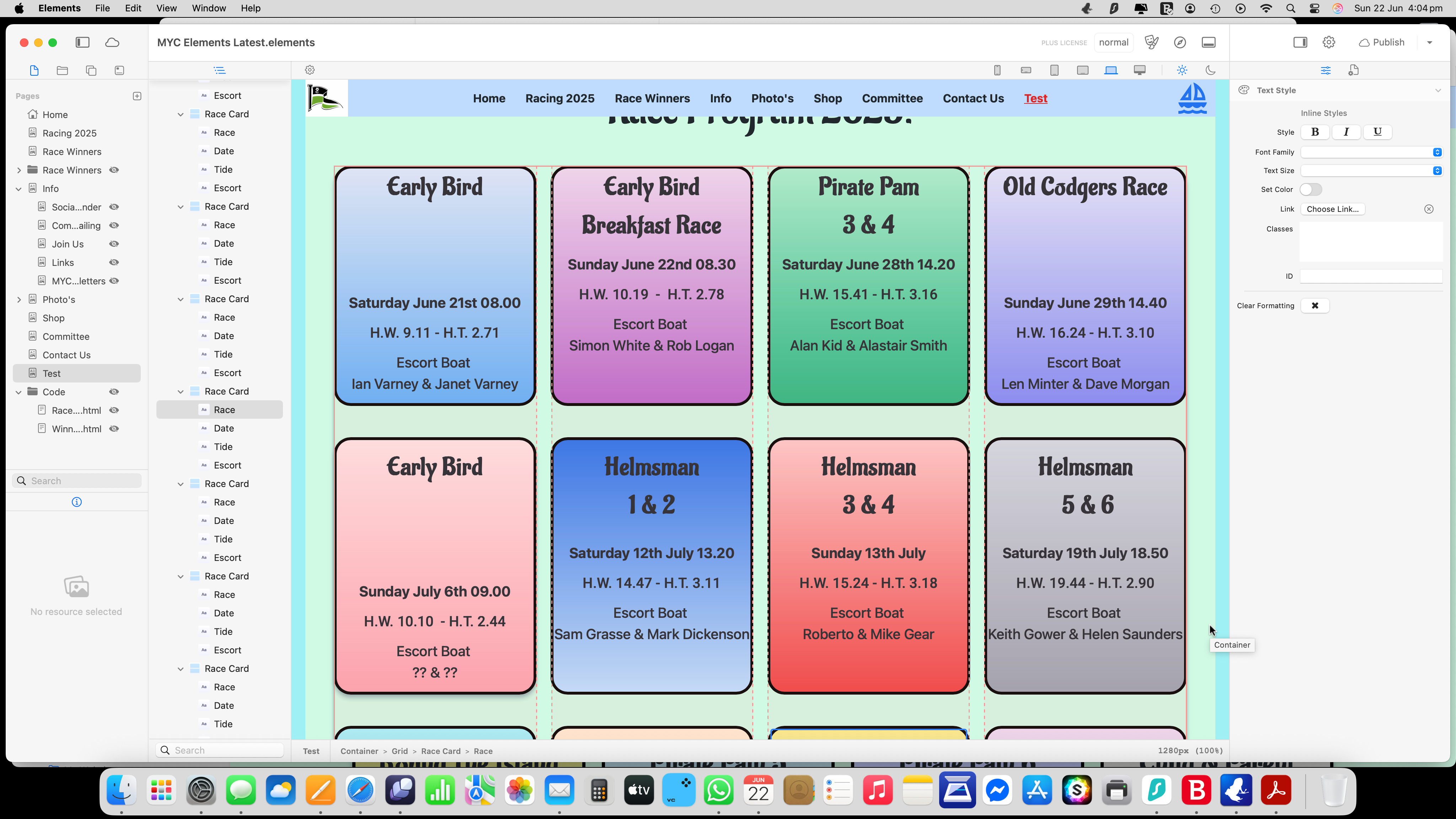Click the ID input field
1456x819 pixels.
click(x=1371, y=277)
